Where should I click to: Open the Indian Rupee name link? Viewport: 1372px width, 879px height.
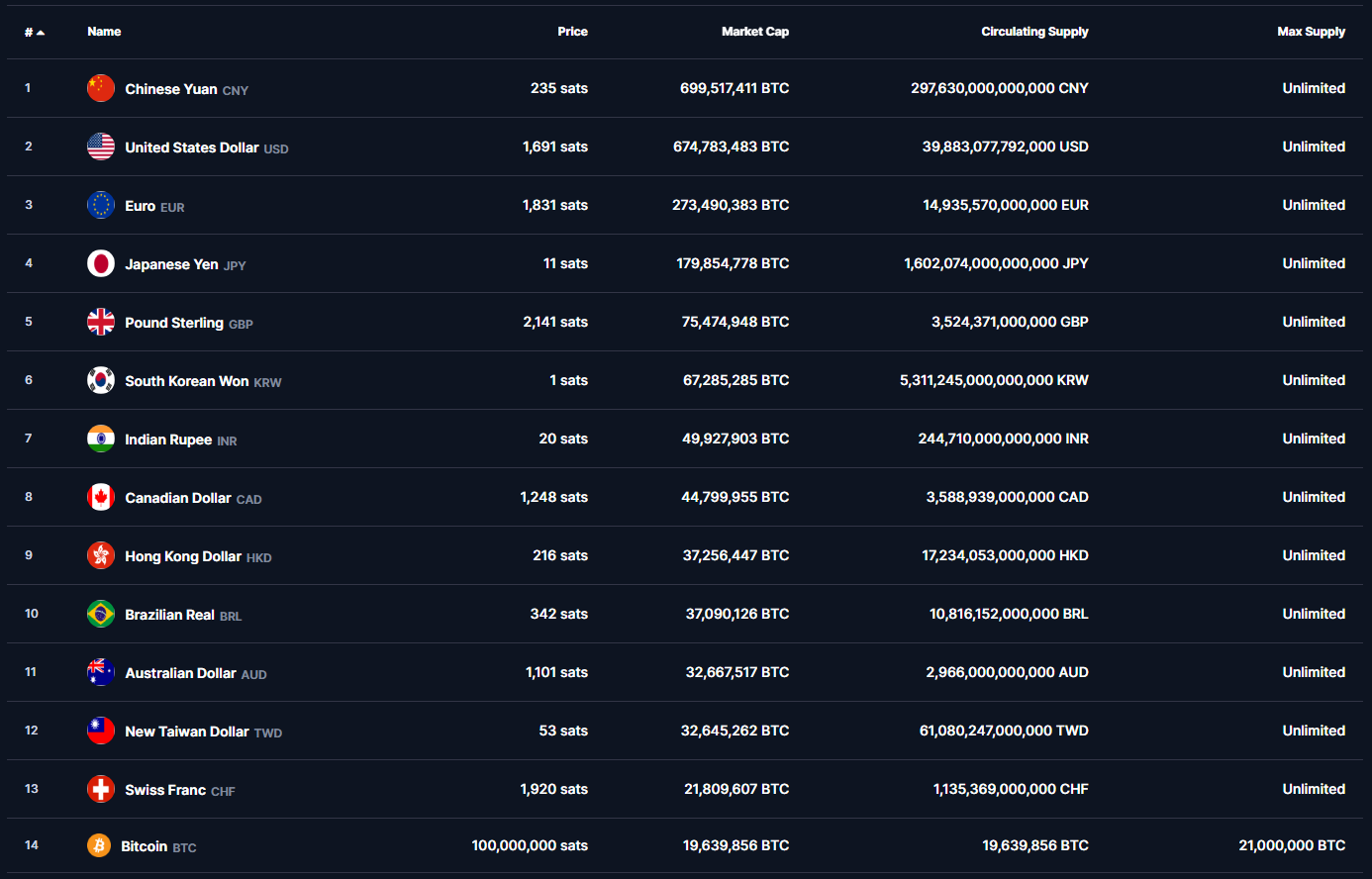[168, 439]
